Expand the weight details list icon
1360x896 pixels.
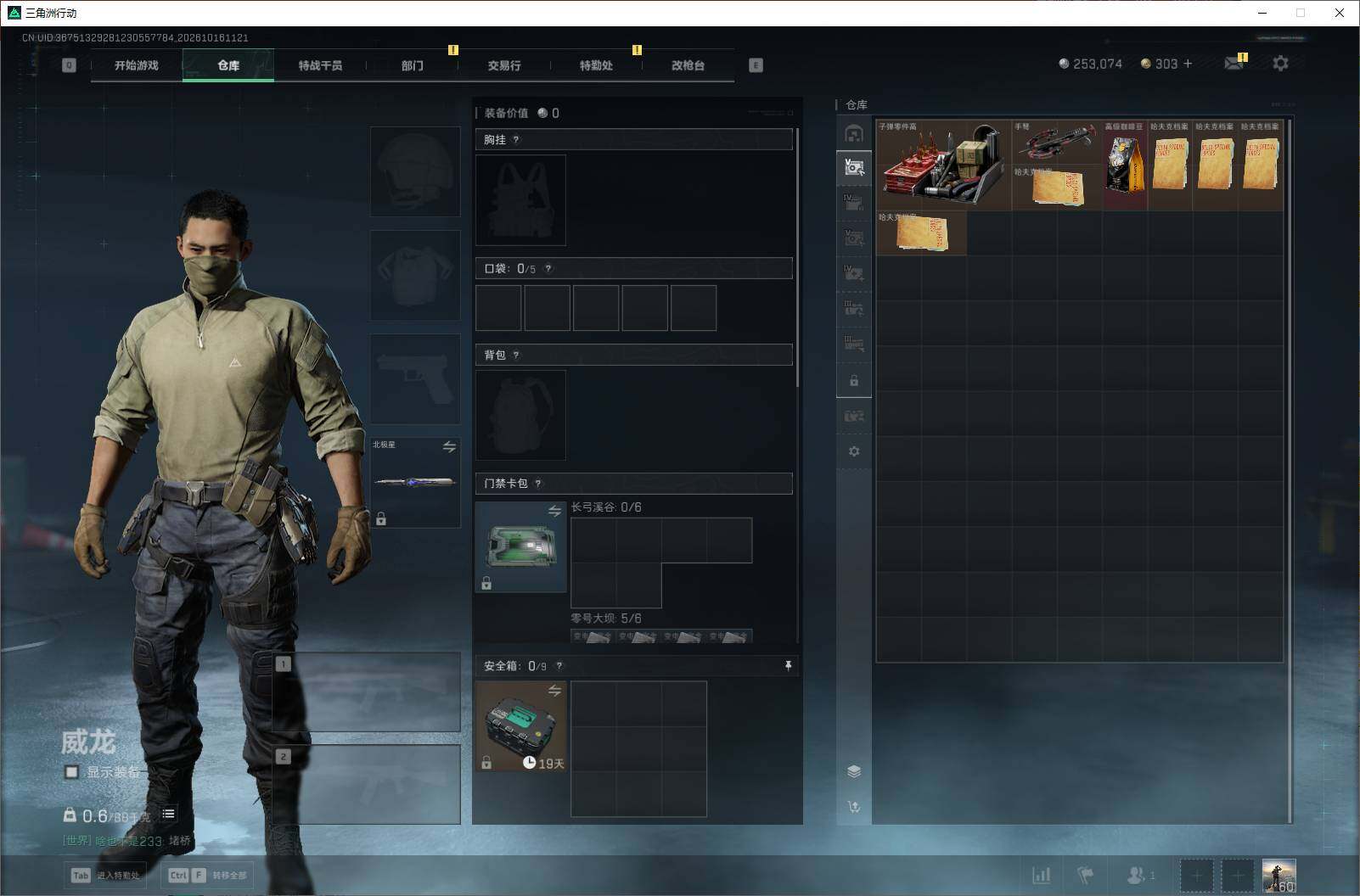pyautogui.click(x=169, y=814)
